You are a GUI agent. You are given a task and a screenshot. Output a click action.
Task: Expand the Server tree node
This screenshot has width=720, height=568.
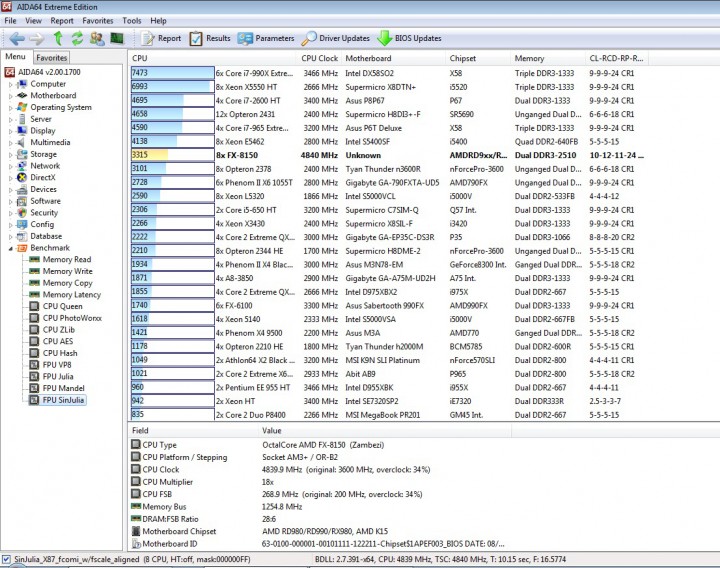10,119
